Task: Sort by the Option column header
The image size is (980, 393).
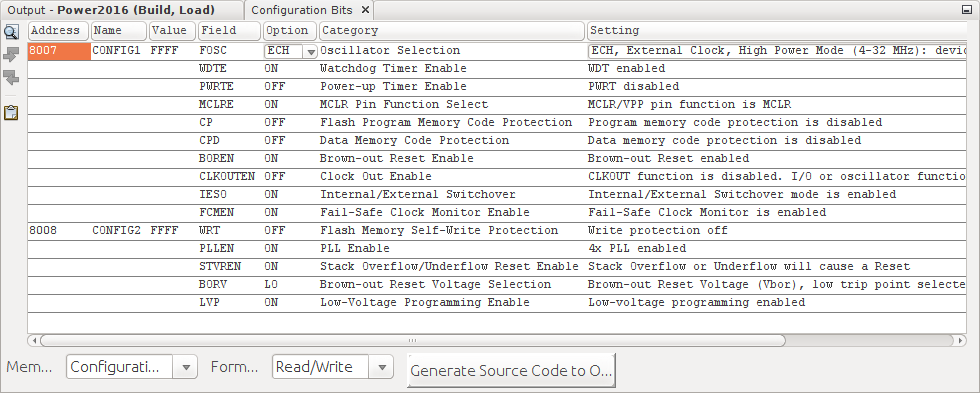Action: tap(290, 31)
